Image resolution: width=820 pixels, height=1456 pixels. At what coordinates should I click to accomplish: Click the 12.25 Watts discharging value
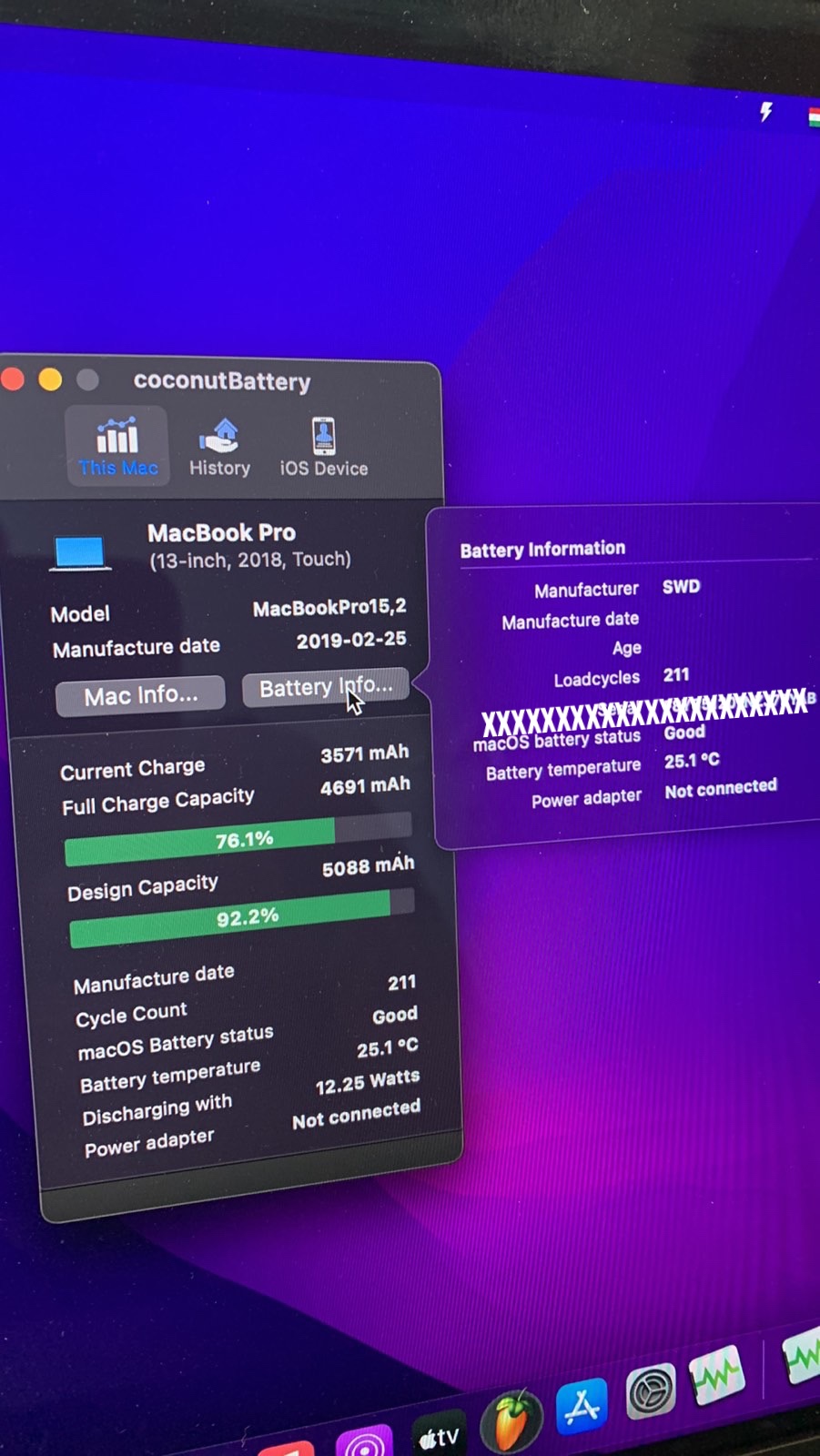tap(368, 1082)
